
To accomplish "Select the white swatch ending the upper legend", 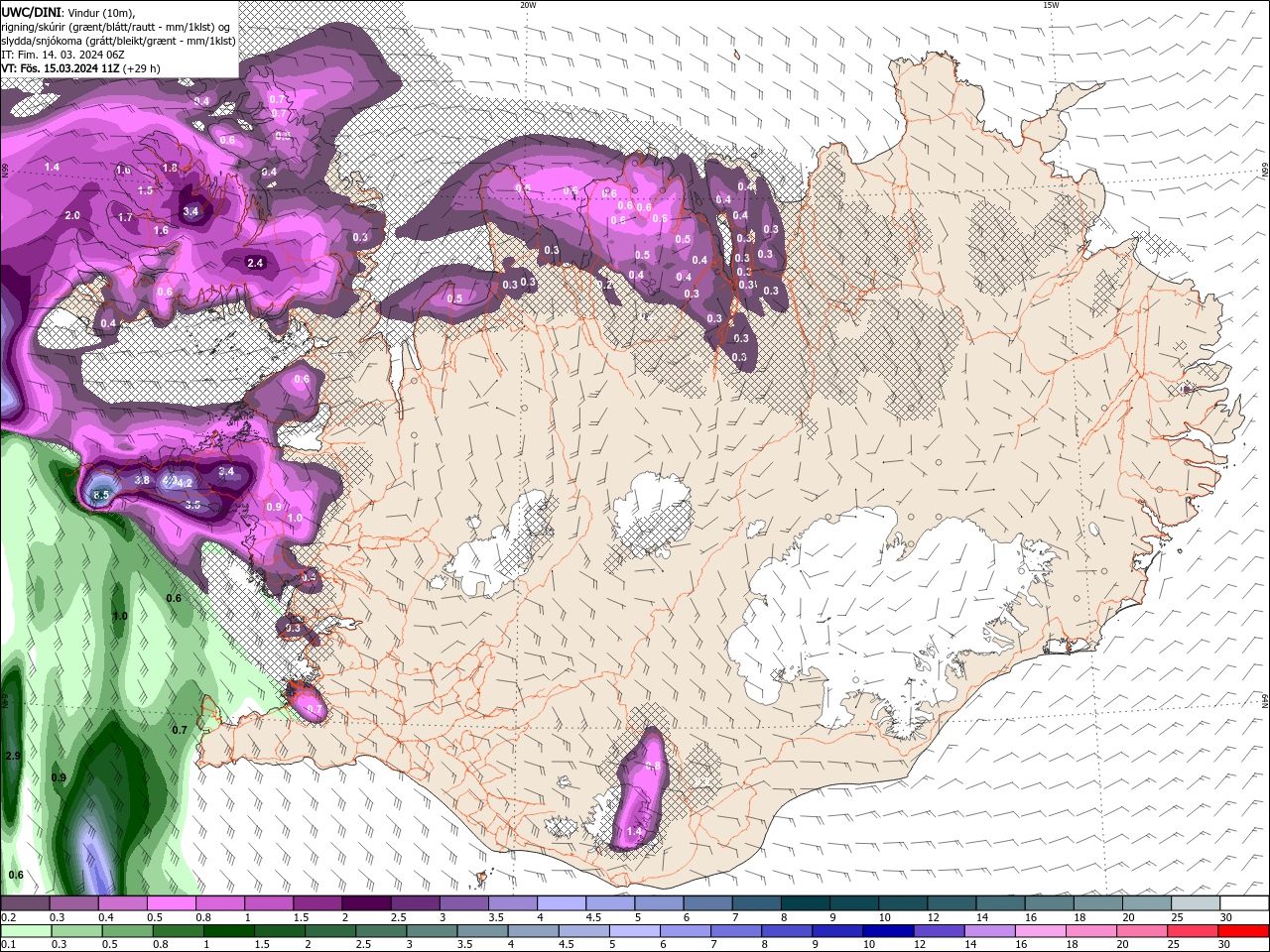I will tap(1244, 903).
